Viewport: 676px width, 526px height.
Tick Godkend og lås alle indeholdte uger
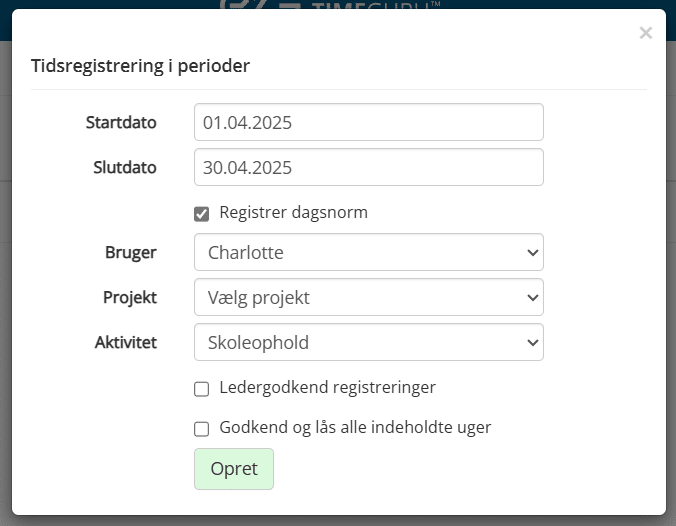201,429
